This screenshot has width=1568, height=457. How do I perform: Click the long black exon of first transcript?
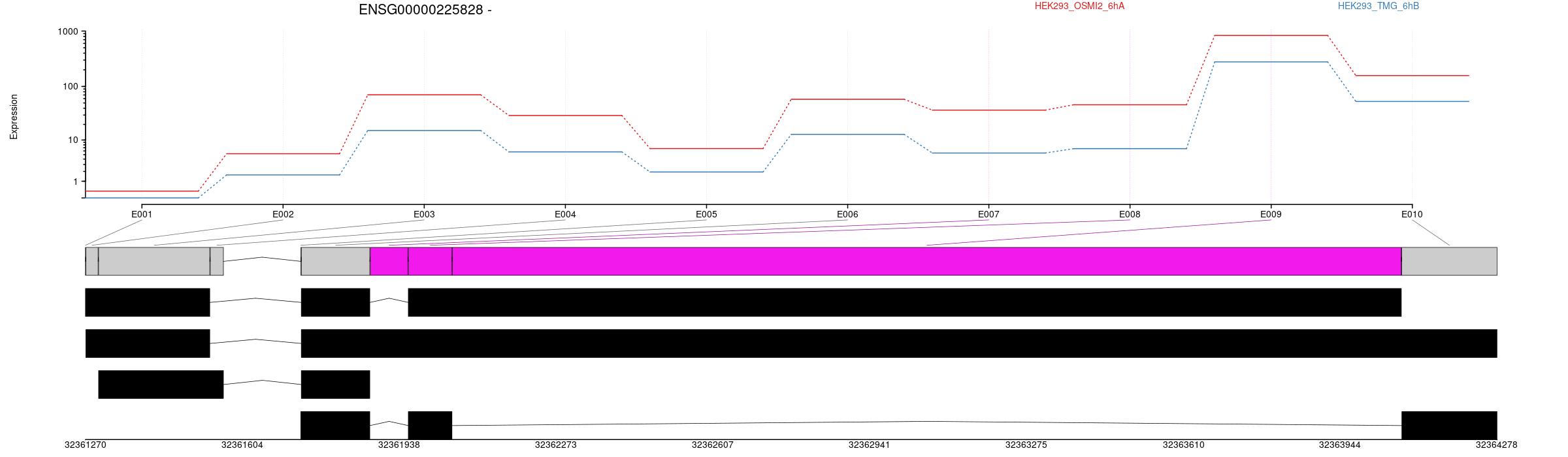coord(905,302)
